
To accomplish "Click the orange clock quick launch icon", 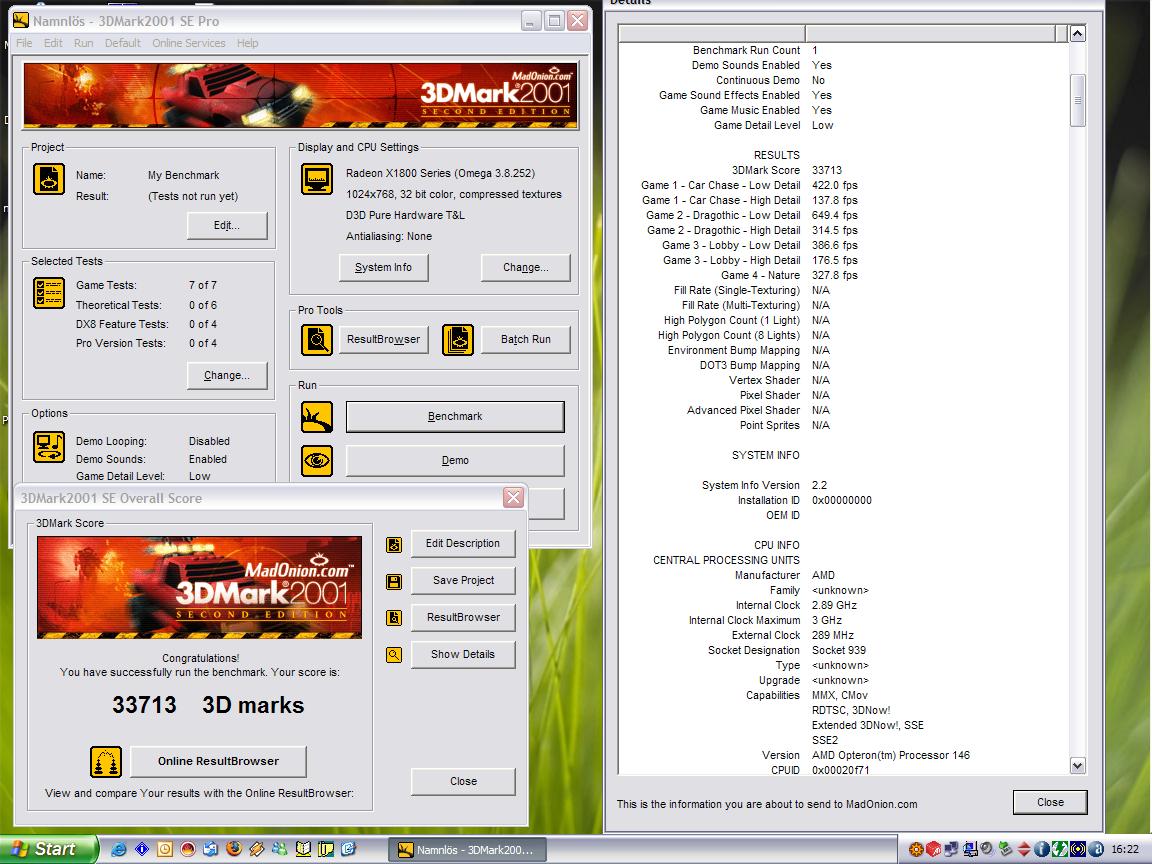I will tap(165, 849).
